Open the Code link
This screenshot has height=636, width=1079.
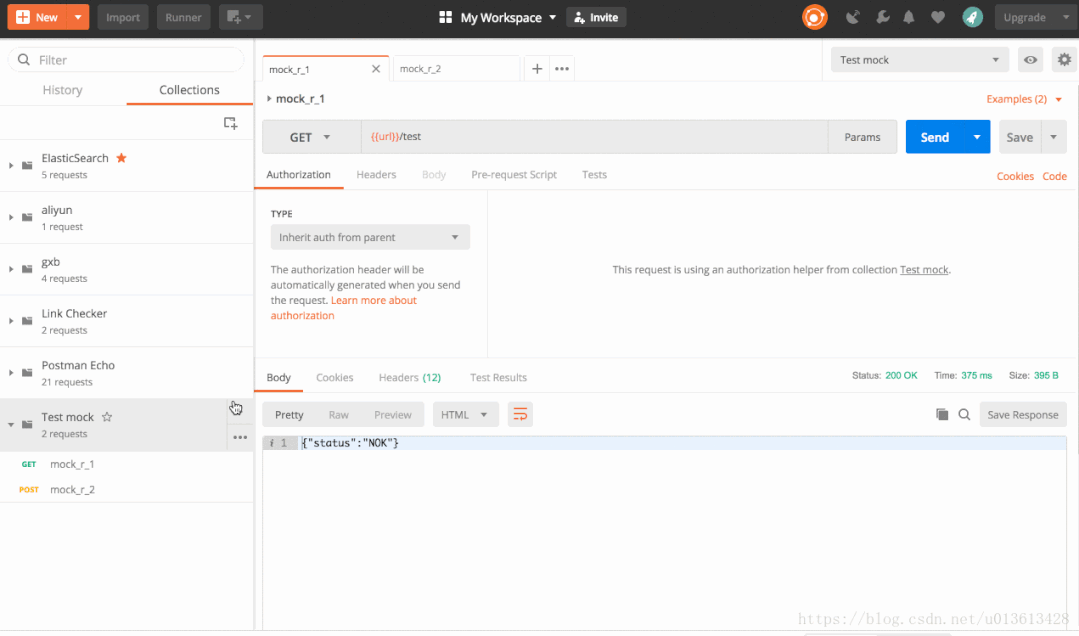tap(1054, 176)
